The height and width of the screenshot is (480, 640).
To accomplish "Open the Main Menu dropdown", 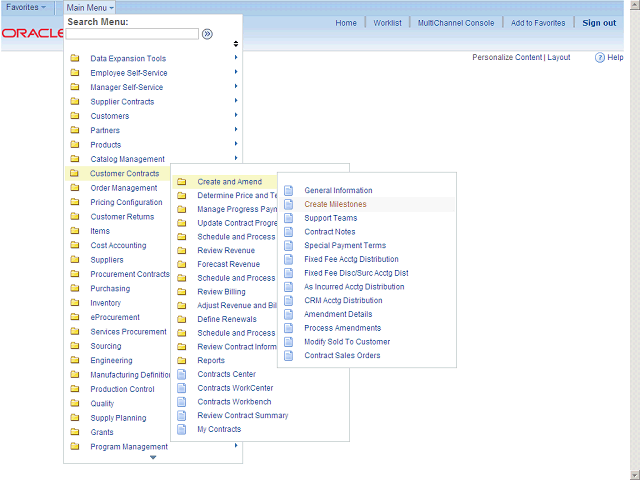I will (x=90, y=8).
